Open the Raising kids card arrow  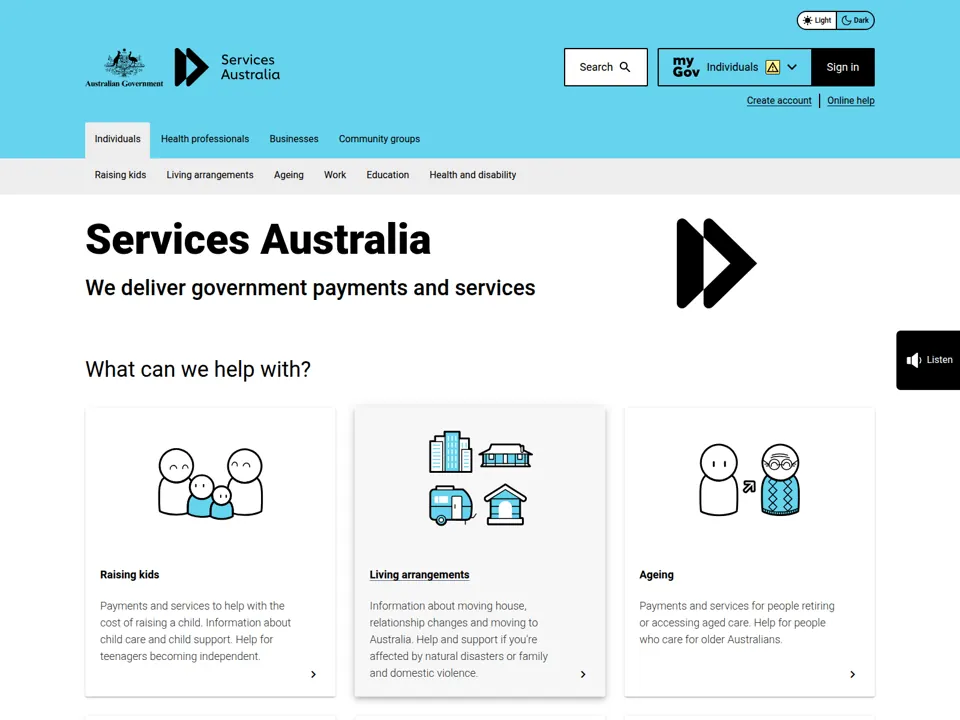coord(313,674)
